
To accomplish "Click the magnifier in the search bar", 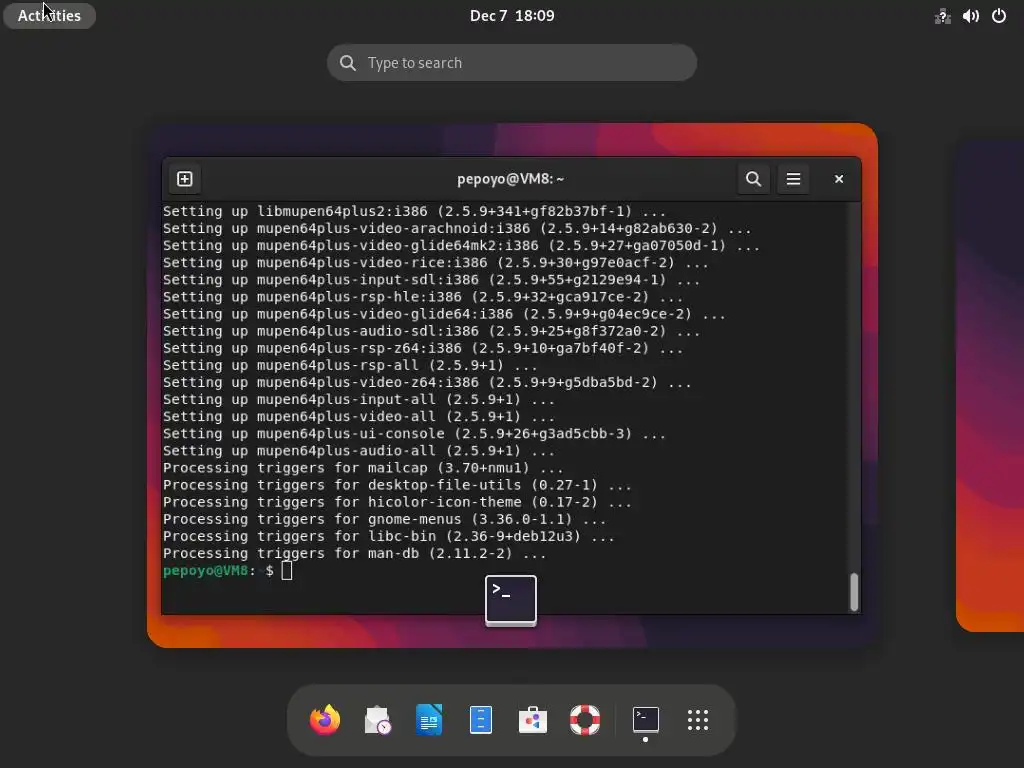I will tap(348, 63).
